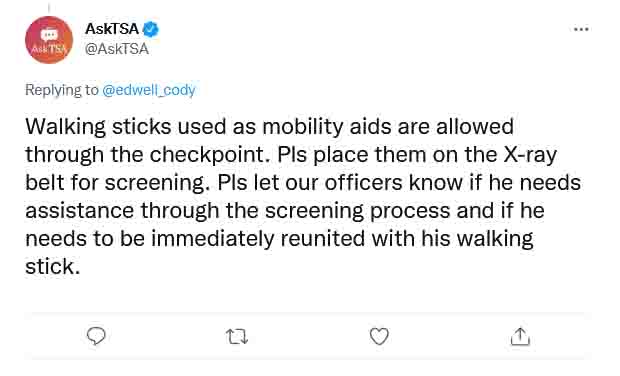
Task: Click the word "X-ray" in the tweet
Action: coord(530,155)
